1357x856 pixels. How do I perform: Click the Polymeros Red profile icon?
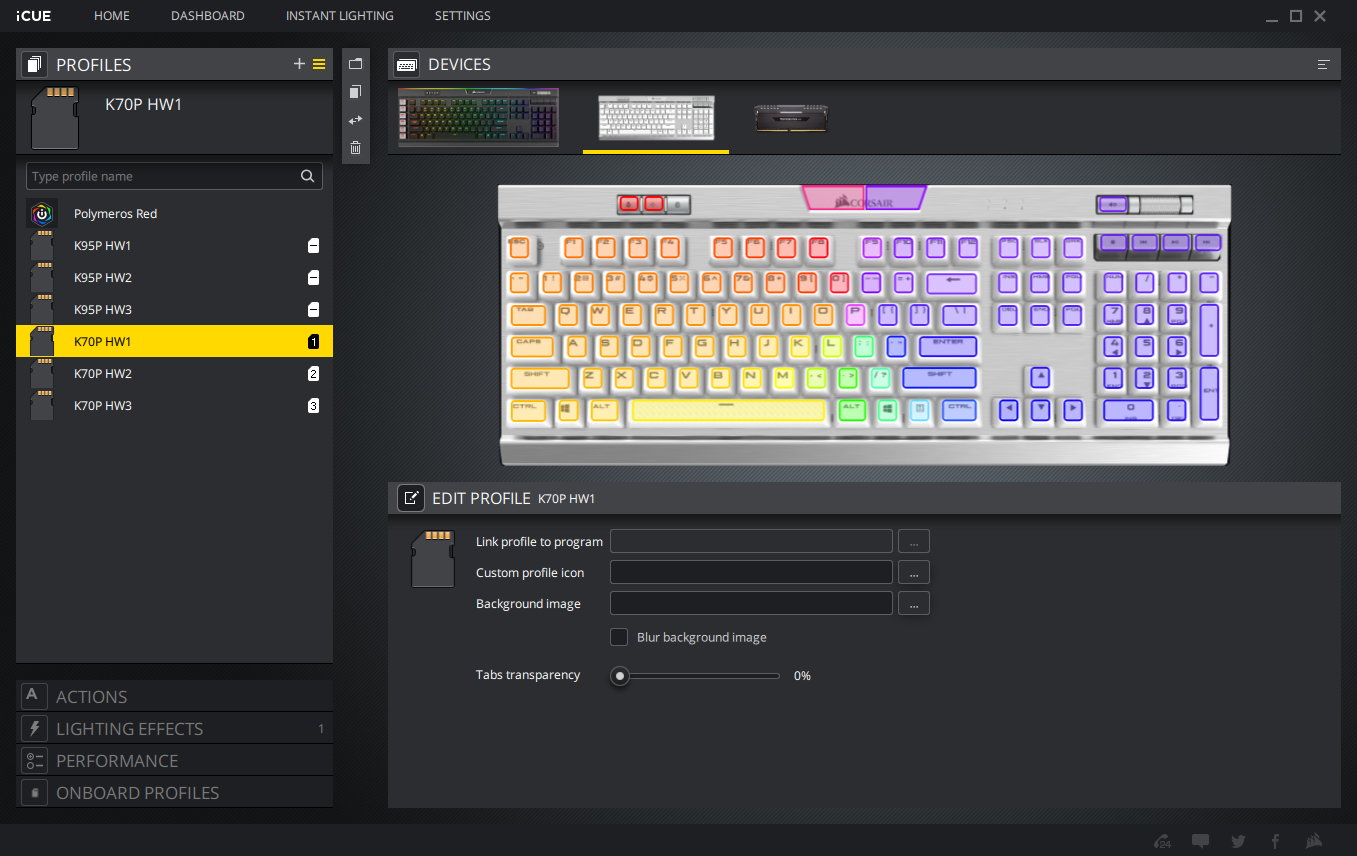pos(41,213)
